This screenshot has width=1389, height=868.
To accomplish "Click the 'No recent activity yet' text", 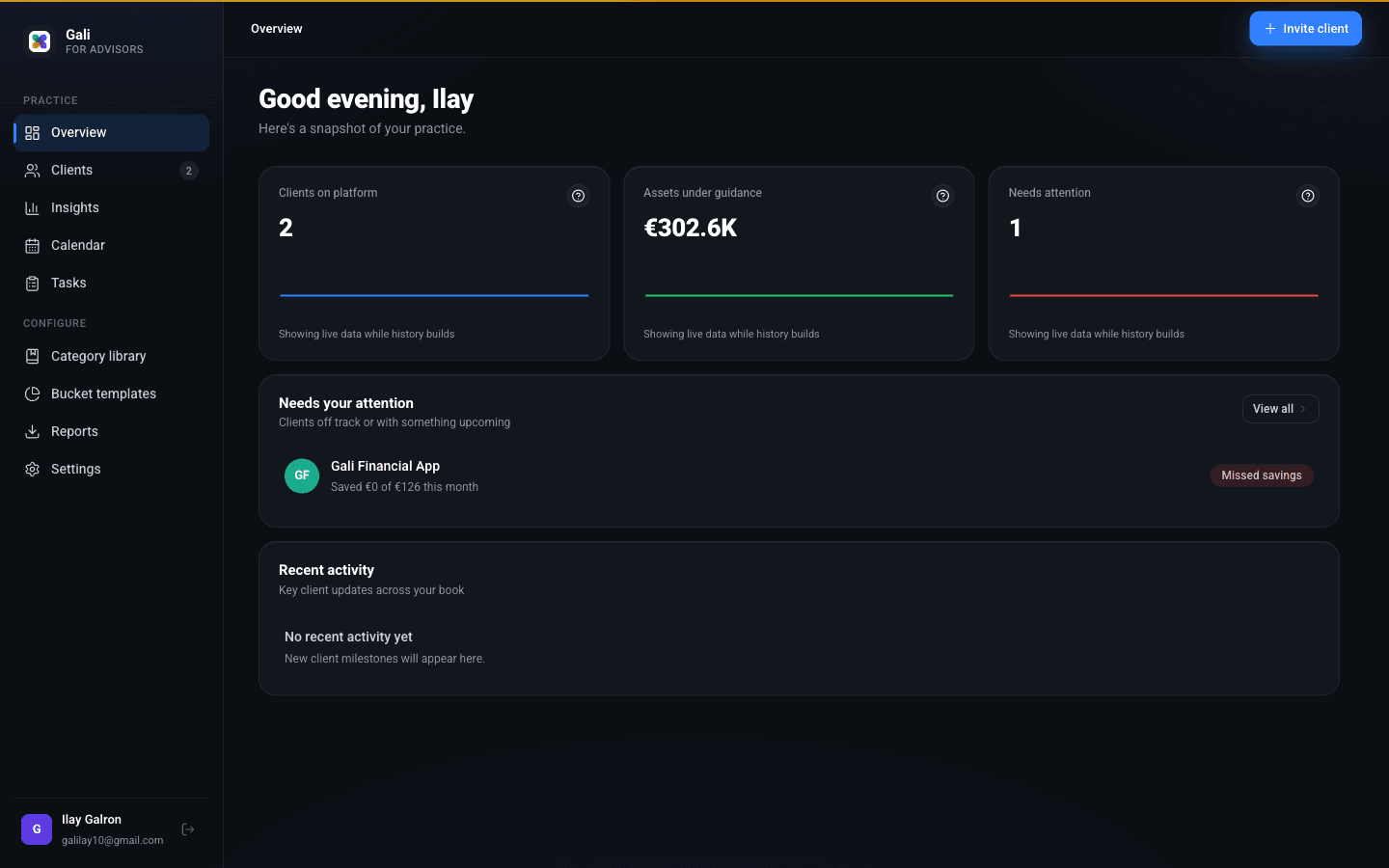I will pos(348,637).
